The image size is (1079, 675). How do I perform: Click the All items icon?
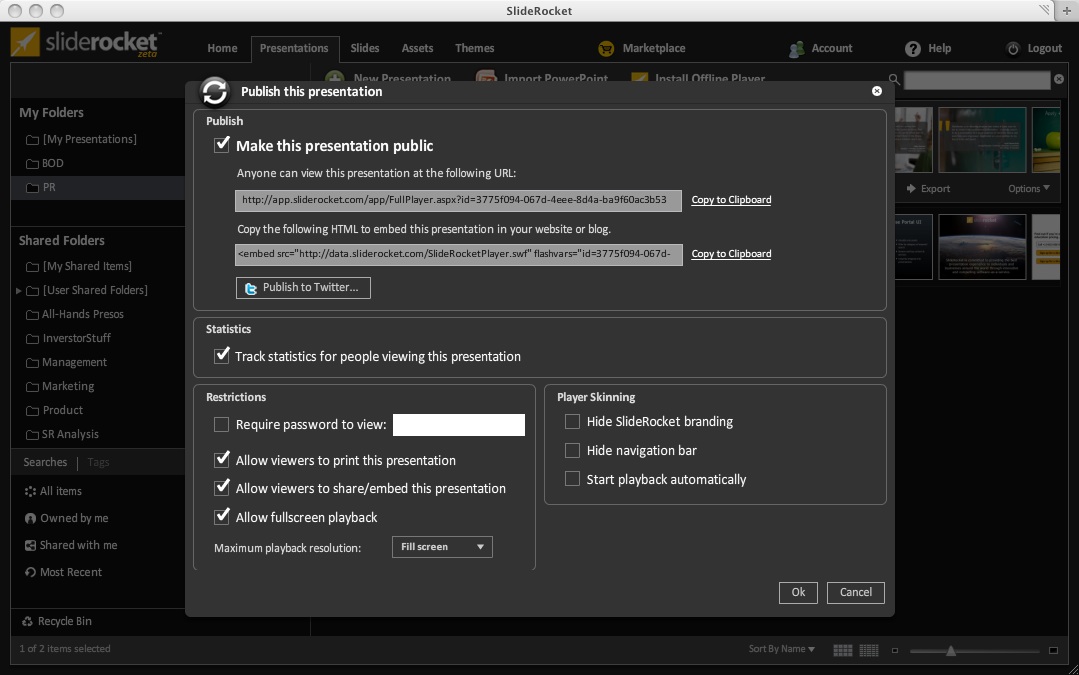[x=30, y=491]
